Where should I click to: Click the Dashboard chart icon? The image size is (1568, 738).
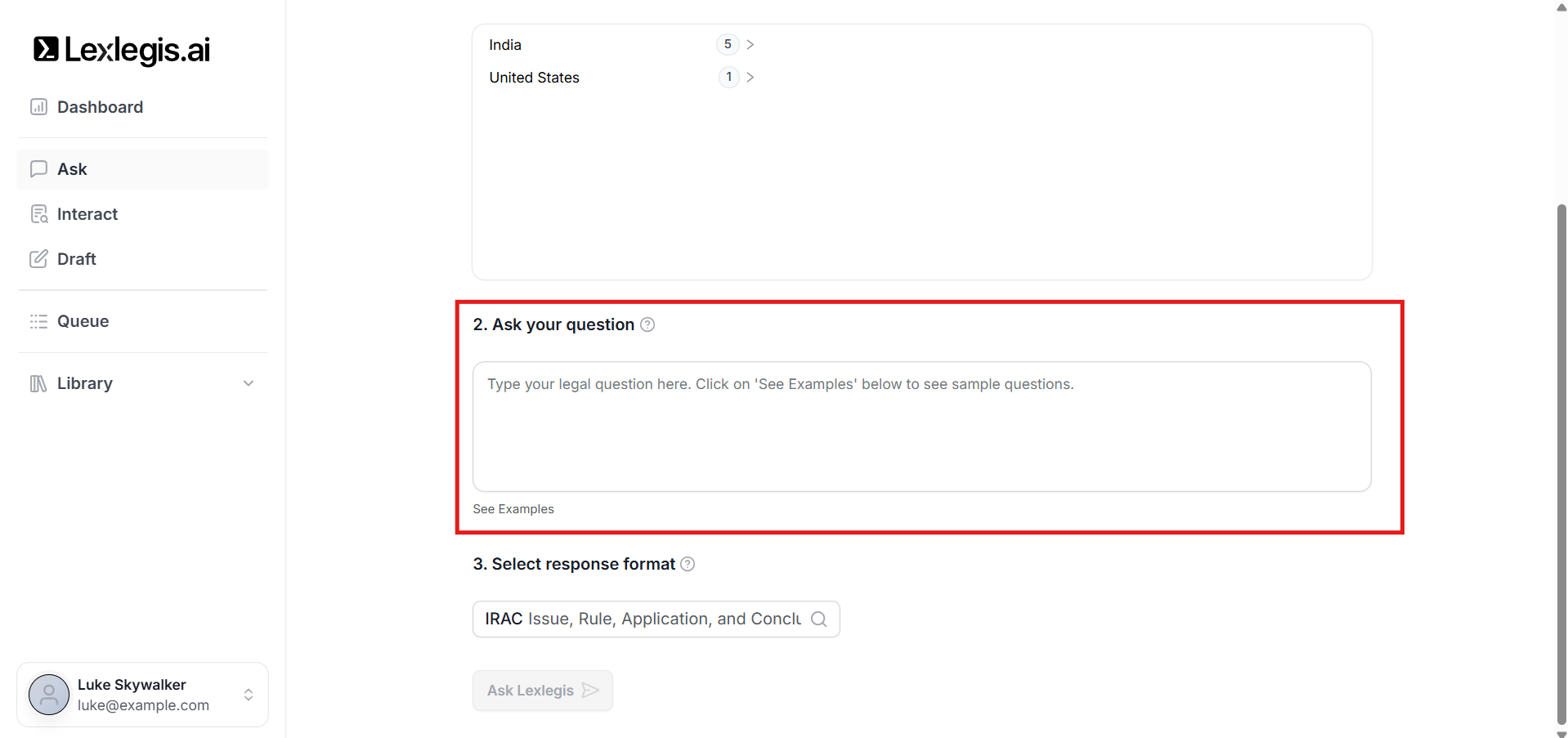click(38, 107)
